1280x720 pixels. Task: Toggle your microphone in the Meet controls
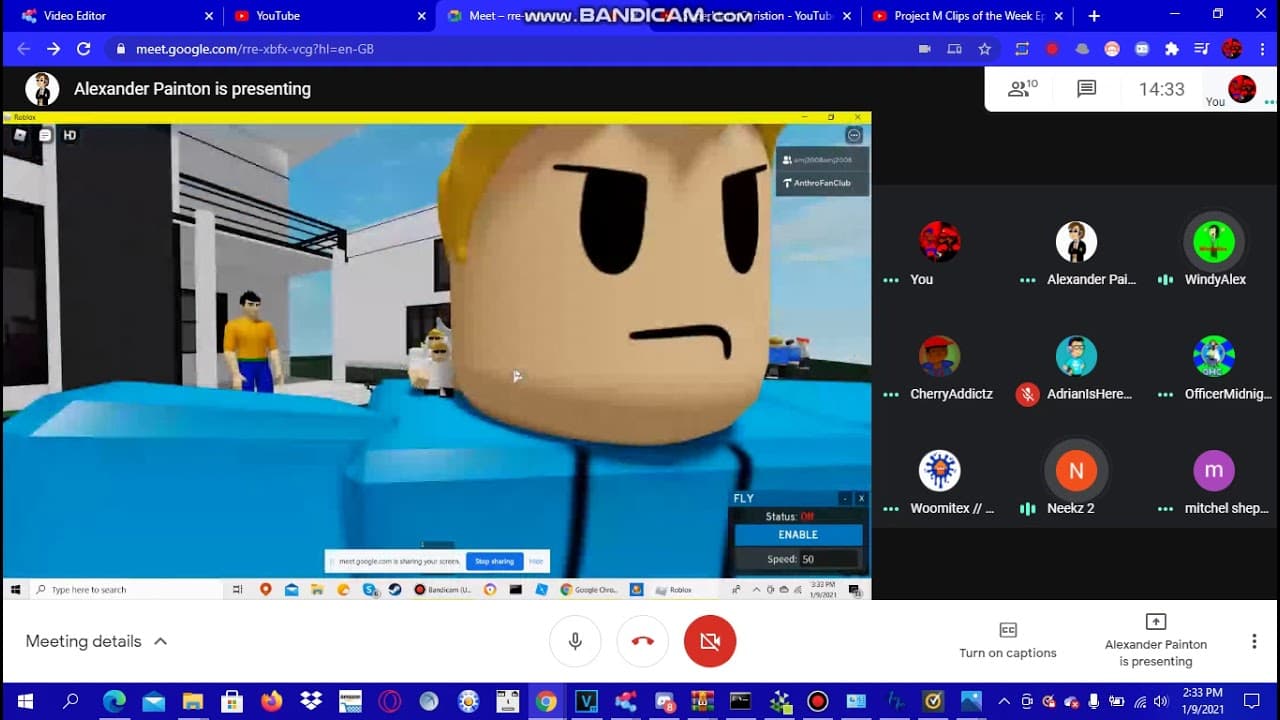(x=575, y=641)
